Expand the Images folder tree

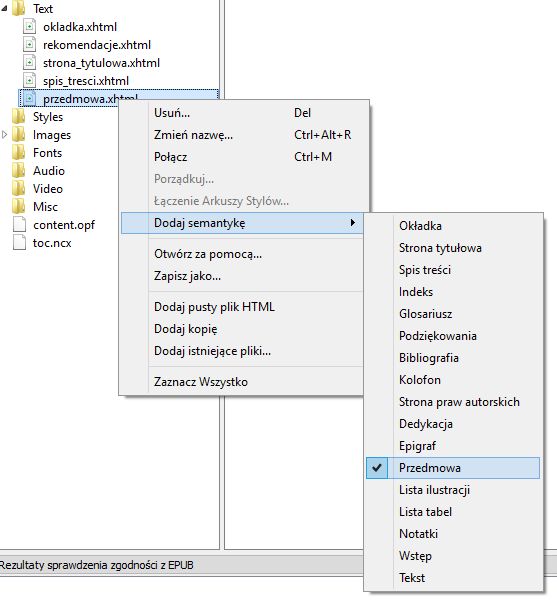(5, 135)
